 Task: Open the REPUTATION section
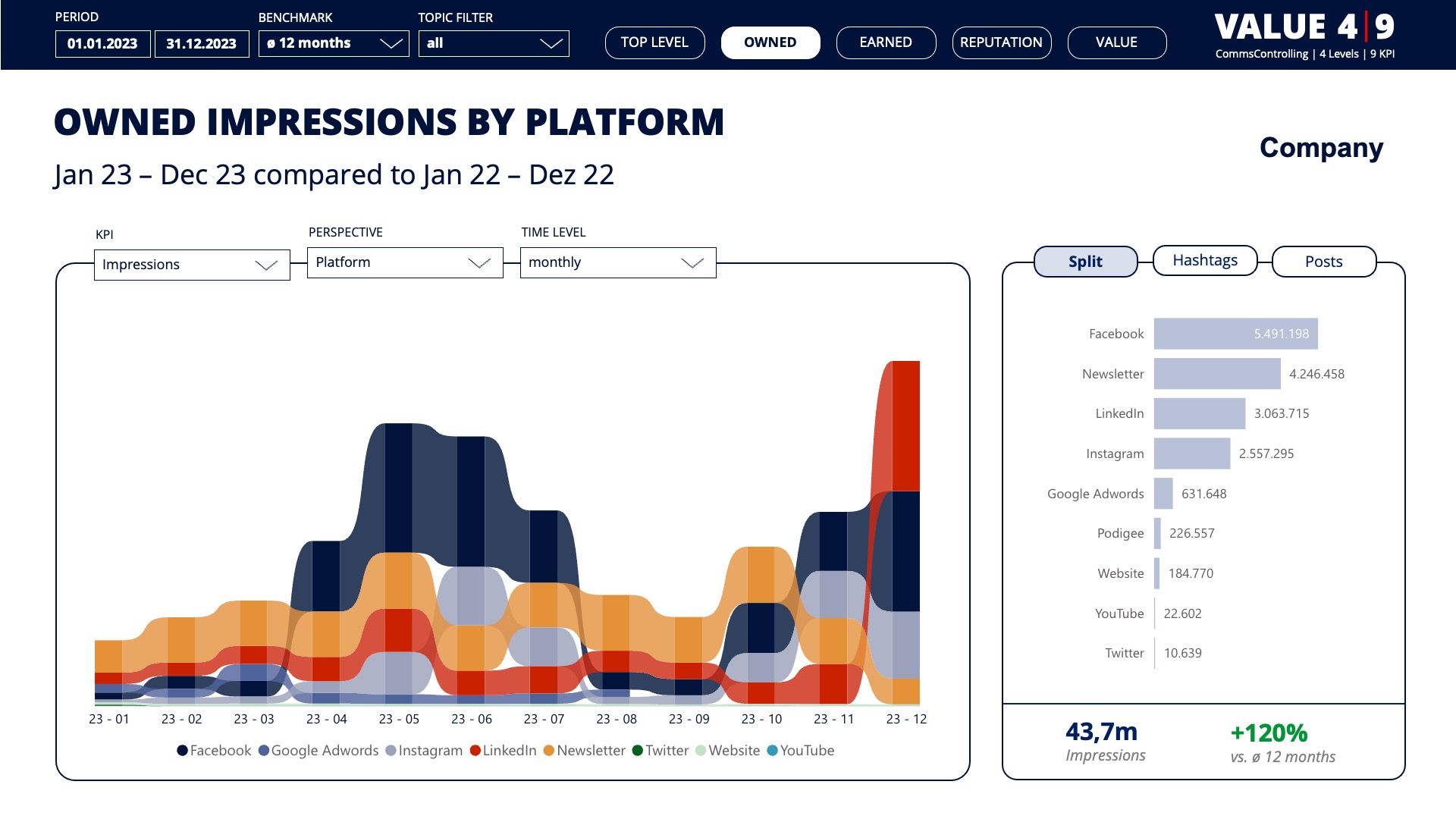point(1001,42)
